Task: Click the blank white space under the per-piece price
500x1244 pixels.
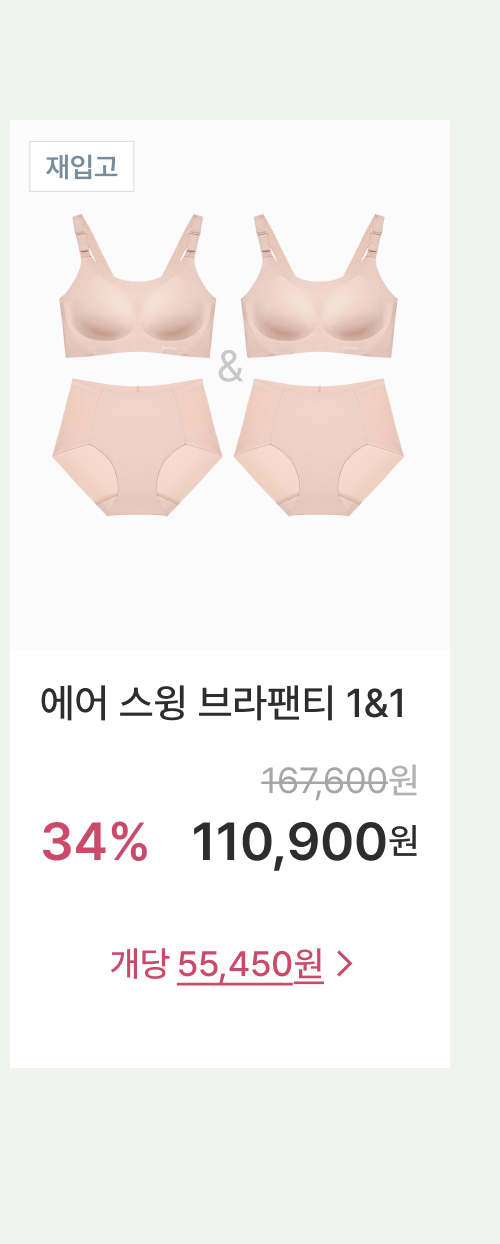Action: tap(230, 1030)
